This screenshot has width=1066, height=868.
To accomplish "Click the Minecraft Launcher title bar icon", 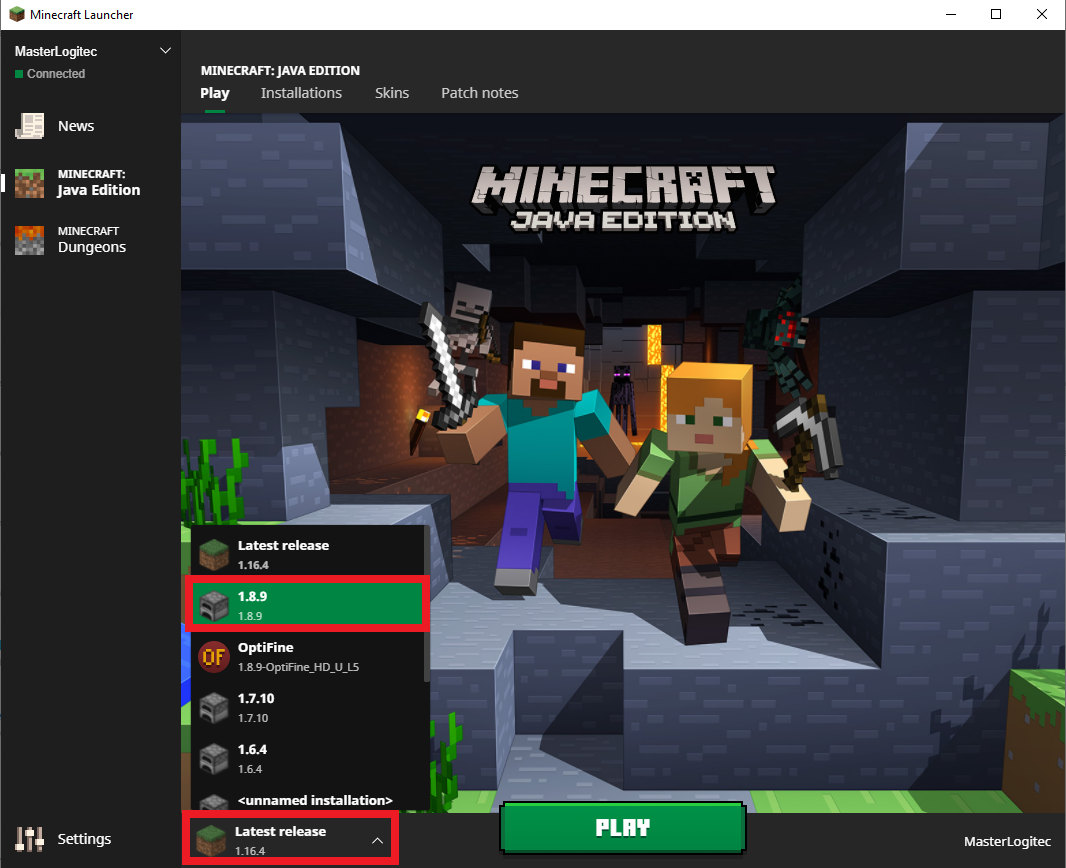I will 16,14.
